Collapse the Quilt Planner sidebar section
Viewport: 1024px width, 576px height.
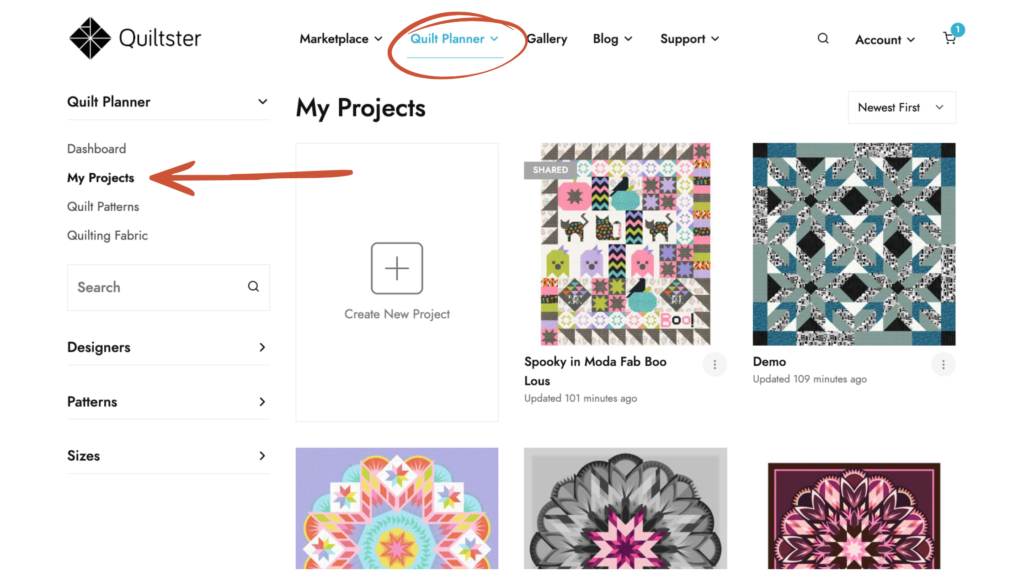click(x=262, y=102)
